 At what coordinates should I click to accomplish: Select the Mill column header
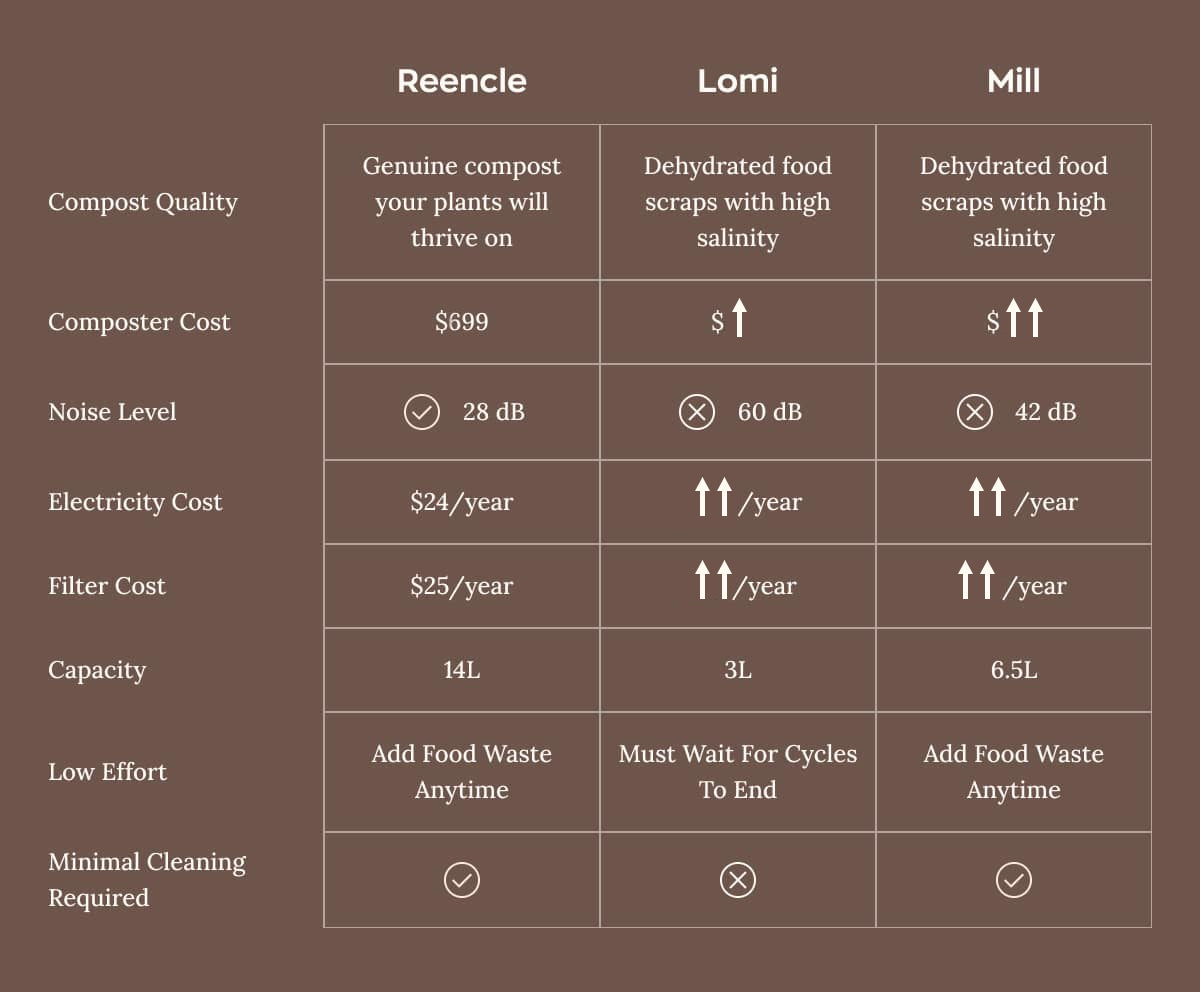pos(1014,81)
